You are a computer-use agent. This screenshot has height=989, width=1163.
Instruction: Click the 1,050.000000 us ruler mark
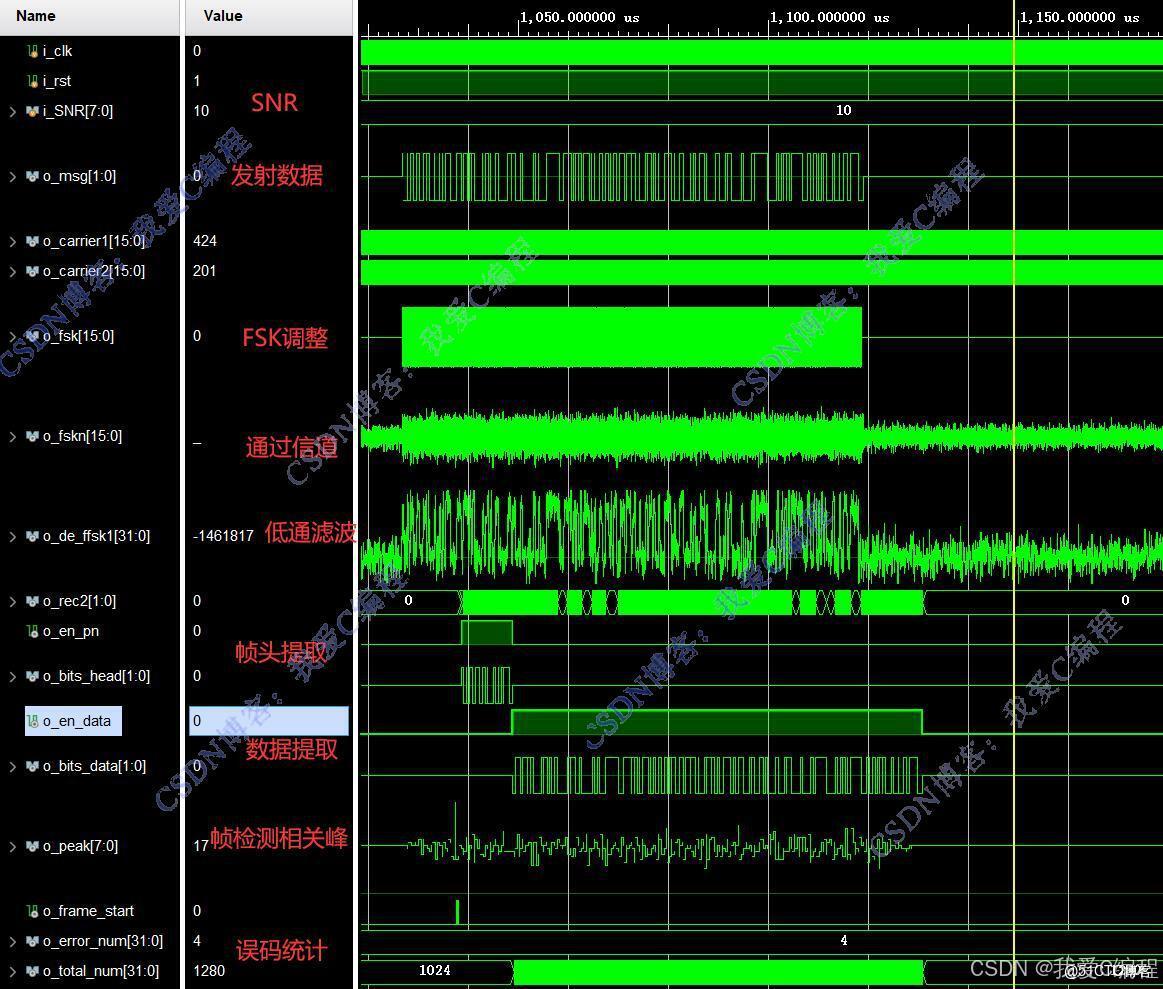pyautogui.click(x=579, y=17)
